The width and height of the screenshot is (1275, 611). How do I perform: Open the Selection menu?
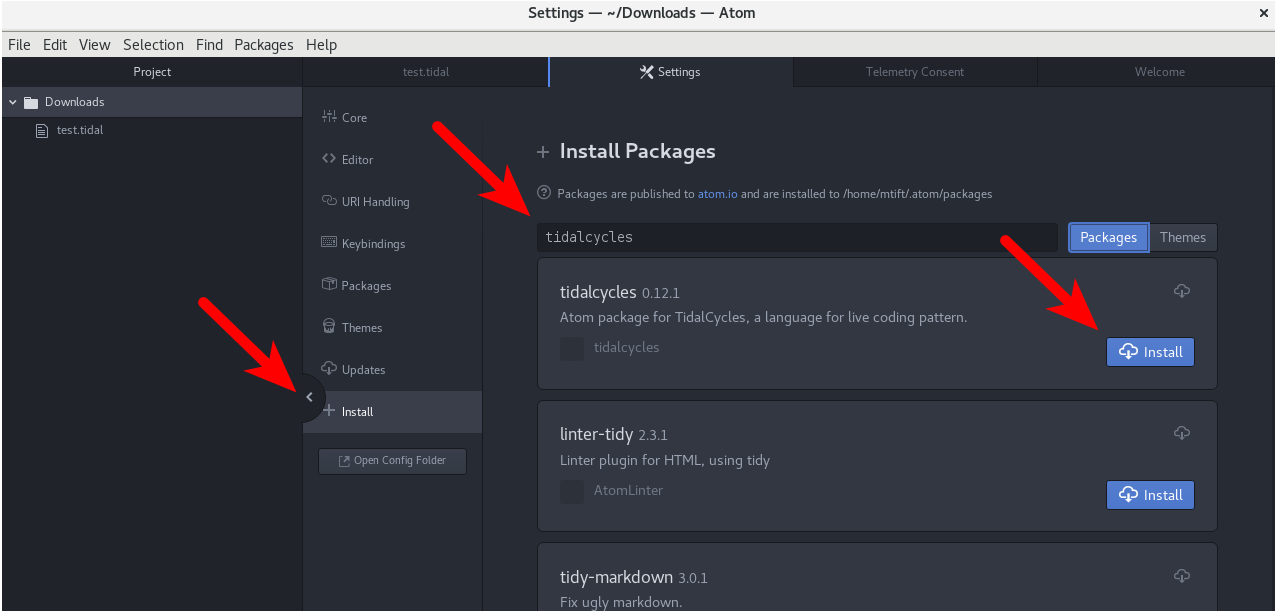tap(154, 45)
